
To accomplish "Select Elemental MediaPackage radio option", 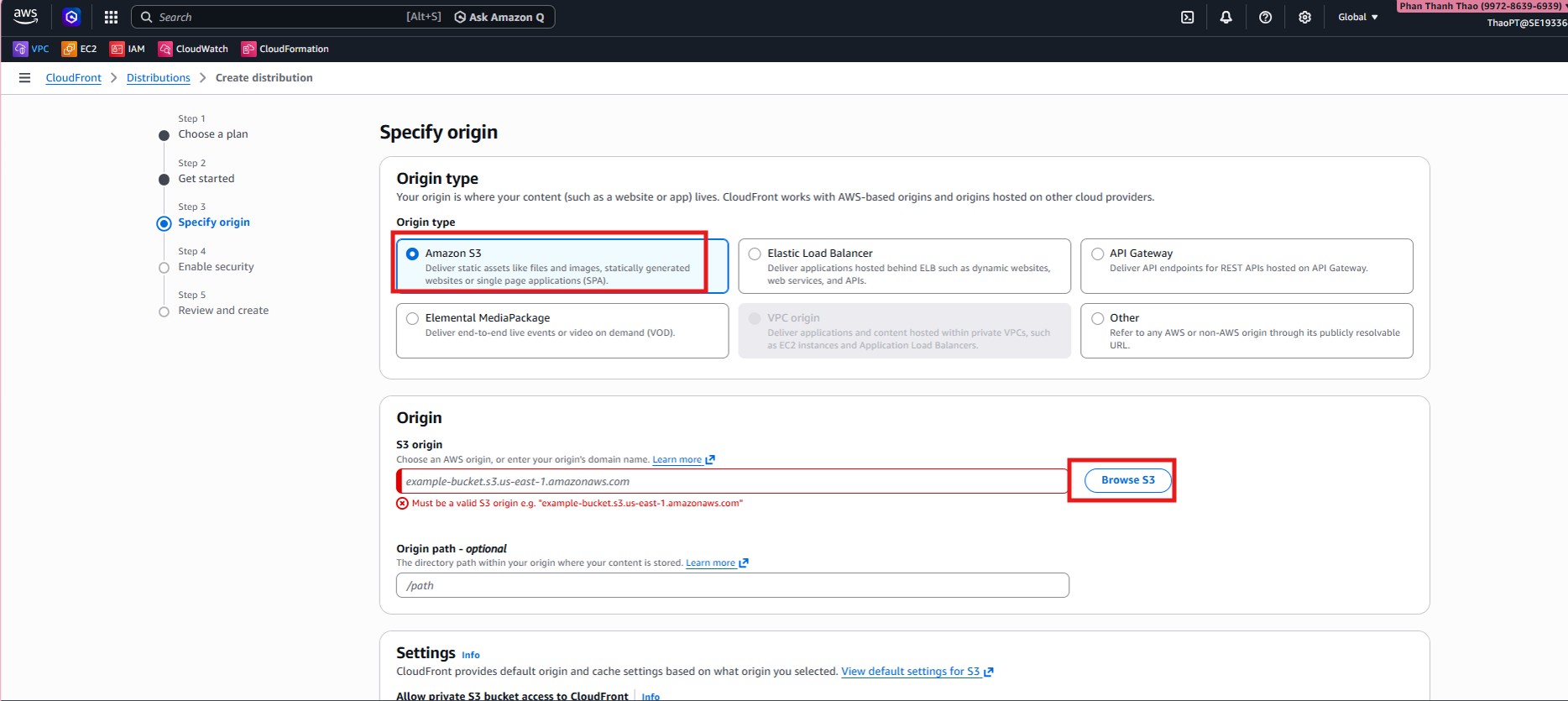I will (412, 318).
